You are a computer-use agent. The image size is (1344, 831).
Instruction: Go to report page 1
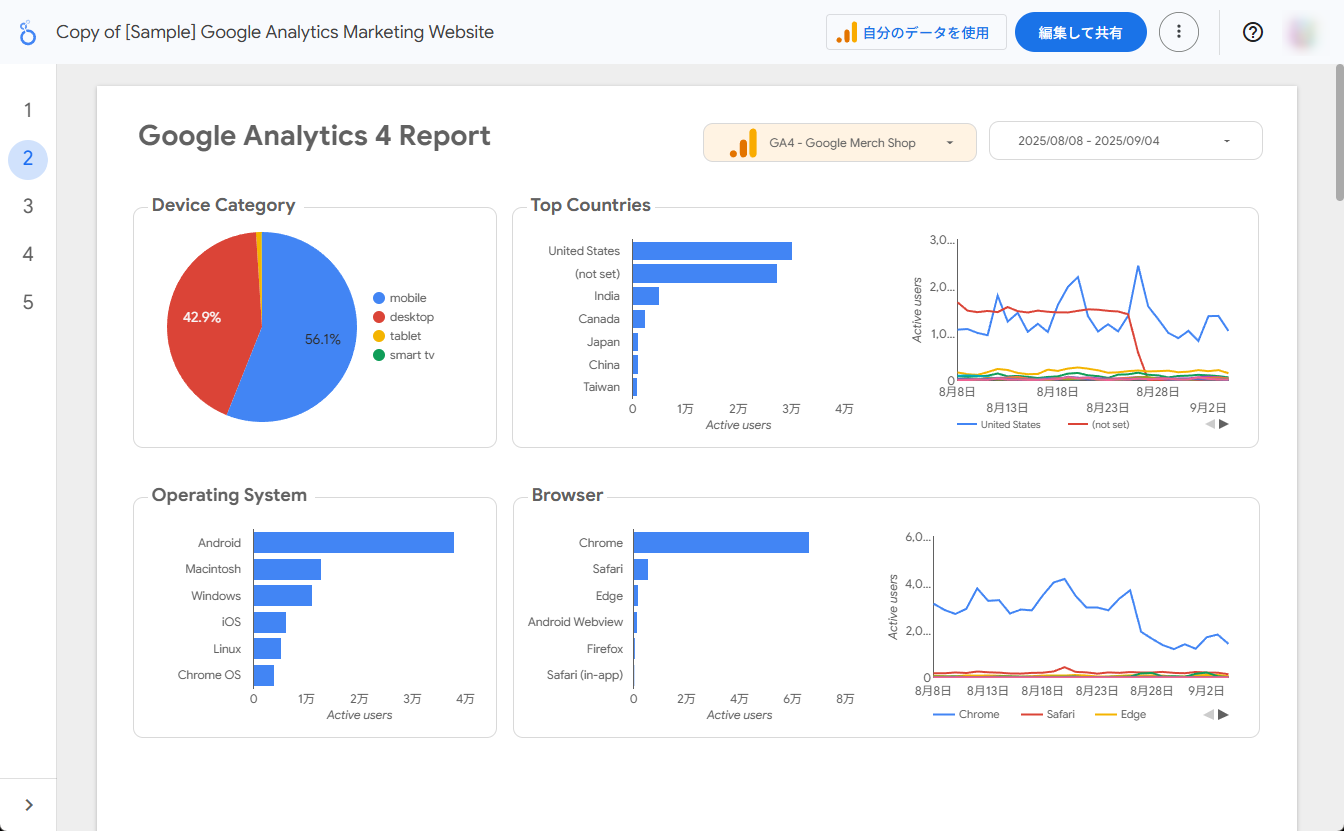point(28,110)
